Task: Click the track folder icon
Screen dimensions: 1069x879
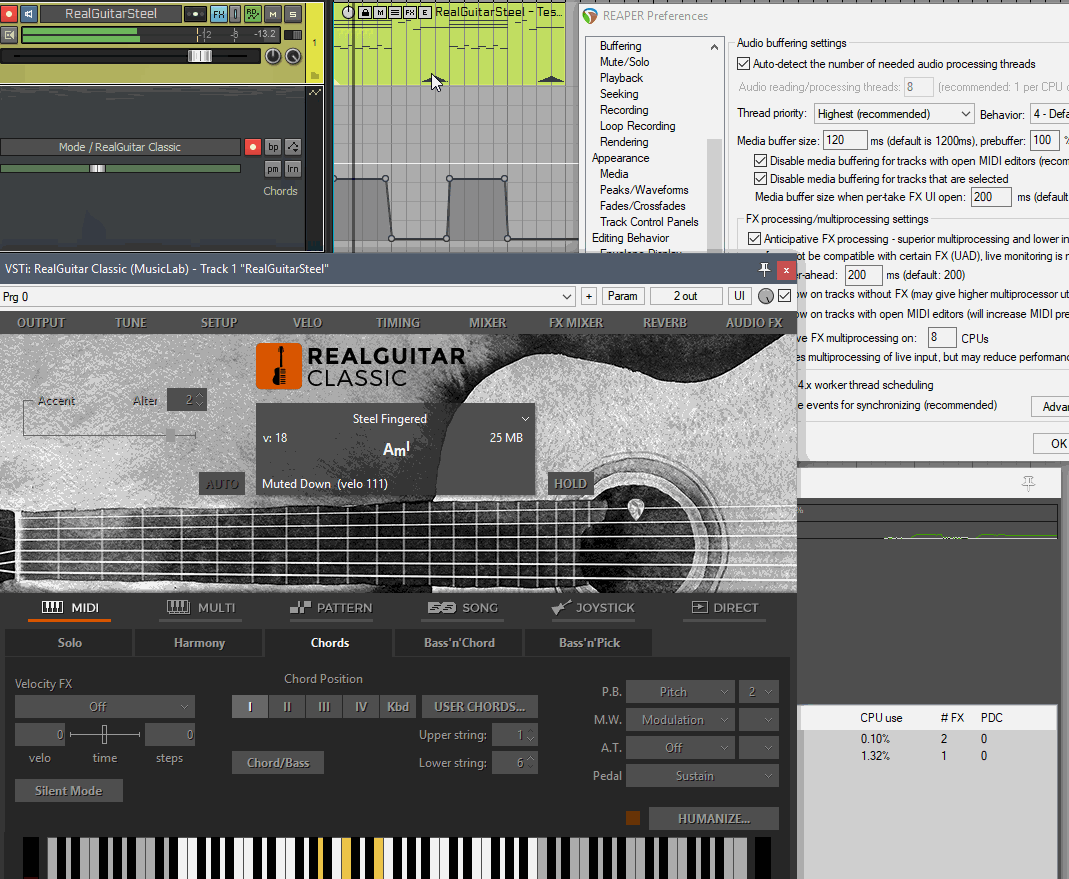Action: pyautogui.click(x=314, y=75)
